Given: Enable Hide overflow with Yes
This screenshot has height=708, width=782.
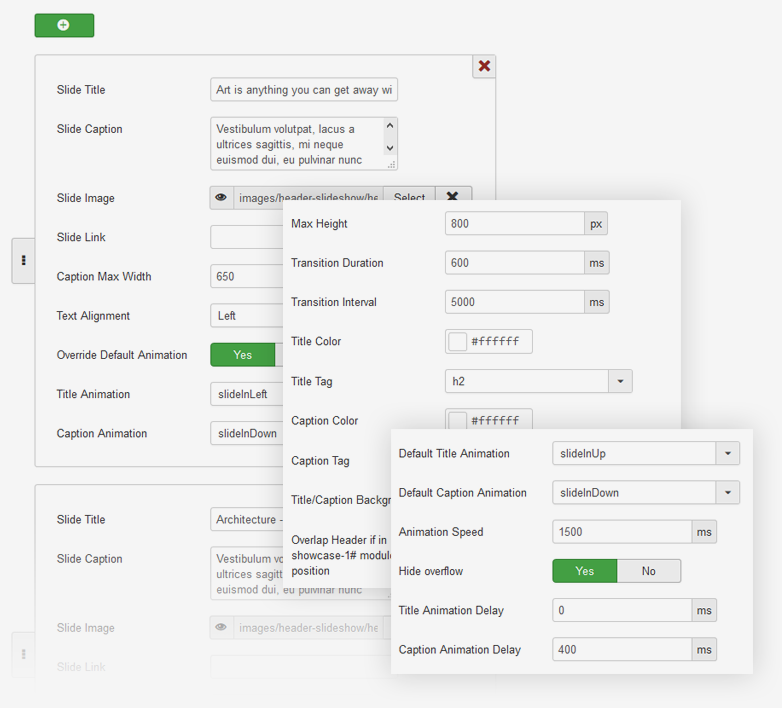Looking at the screenshot, I should coord(584,571).
